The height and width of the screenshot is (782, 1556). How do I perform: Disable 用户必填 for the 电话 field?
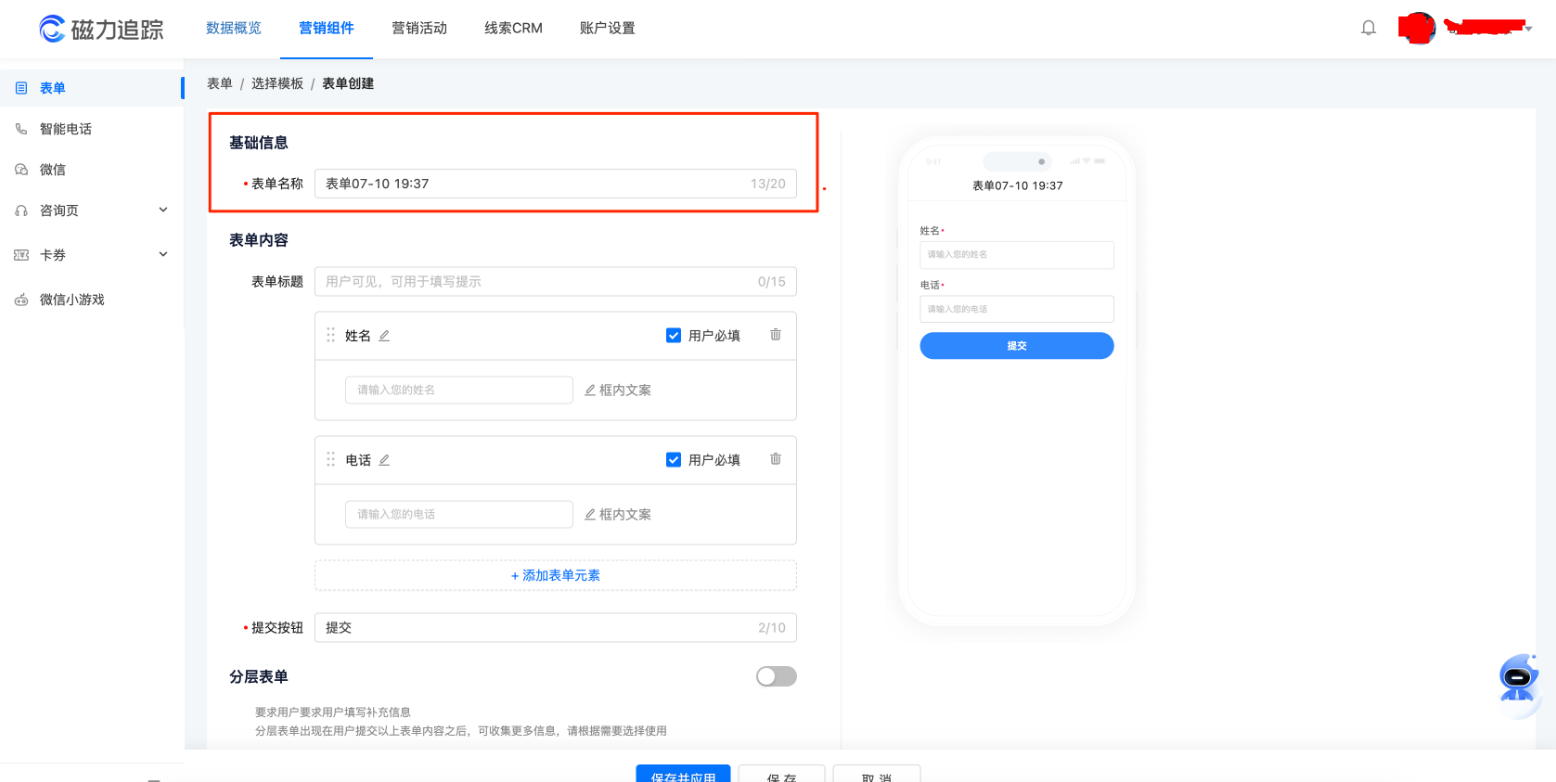point(673,459)
